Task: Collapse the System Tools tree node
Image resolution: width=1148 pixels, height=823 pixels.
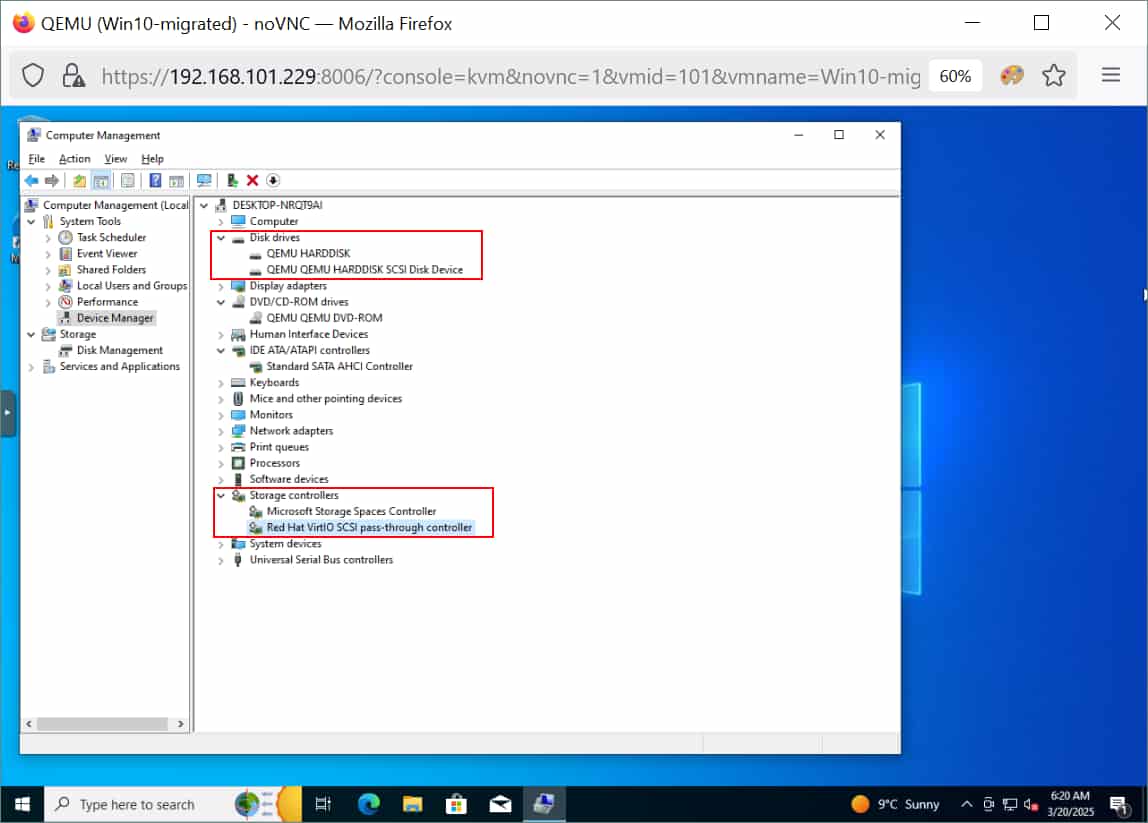Action: coord(31,221)
